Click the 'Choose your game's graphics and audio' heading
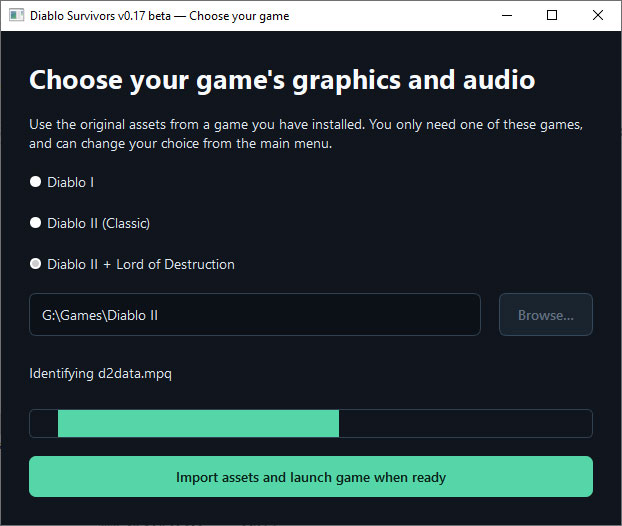Image resolution: width=622 pixels, height=526 pixels. coord(282,81)
